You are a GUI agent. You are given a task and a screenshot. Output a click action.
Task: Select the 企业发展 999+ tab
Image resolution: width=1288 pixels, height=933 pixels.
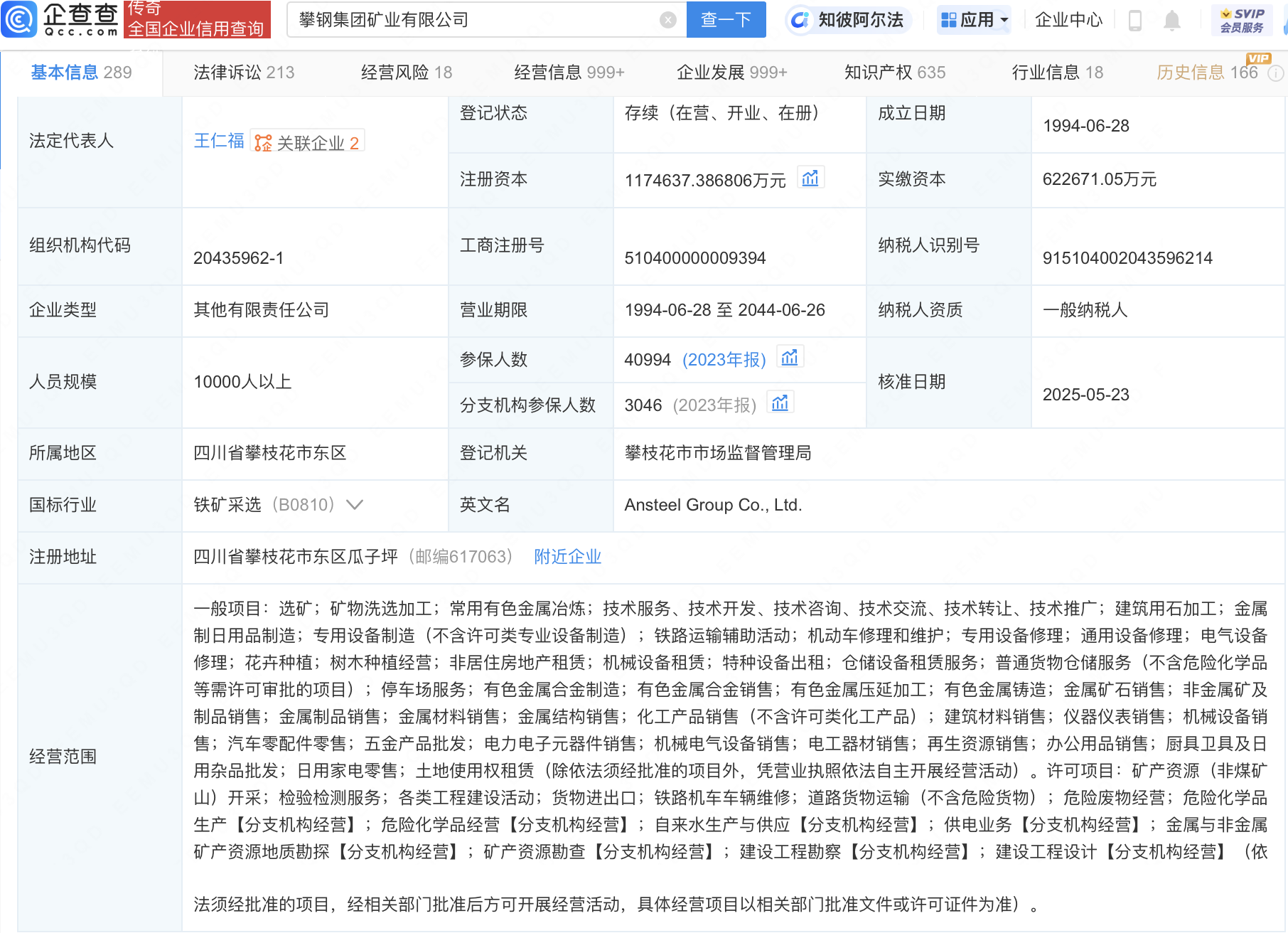point(732,73)
